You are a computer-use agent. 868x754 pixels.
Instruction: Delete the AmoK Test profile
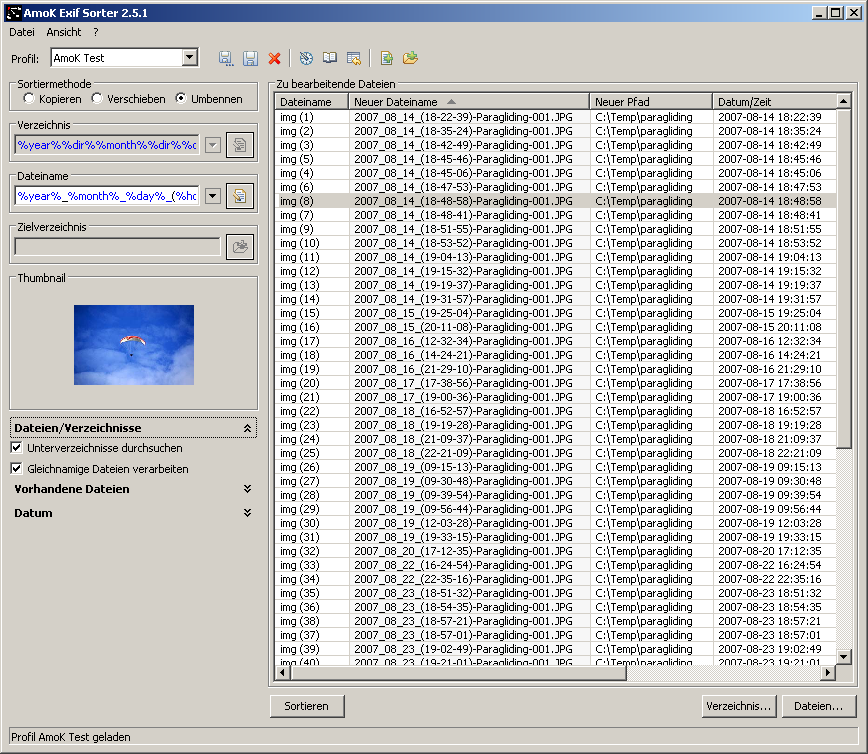tap(274, 59)
